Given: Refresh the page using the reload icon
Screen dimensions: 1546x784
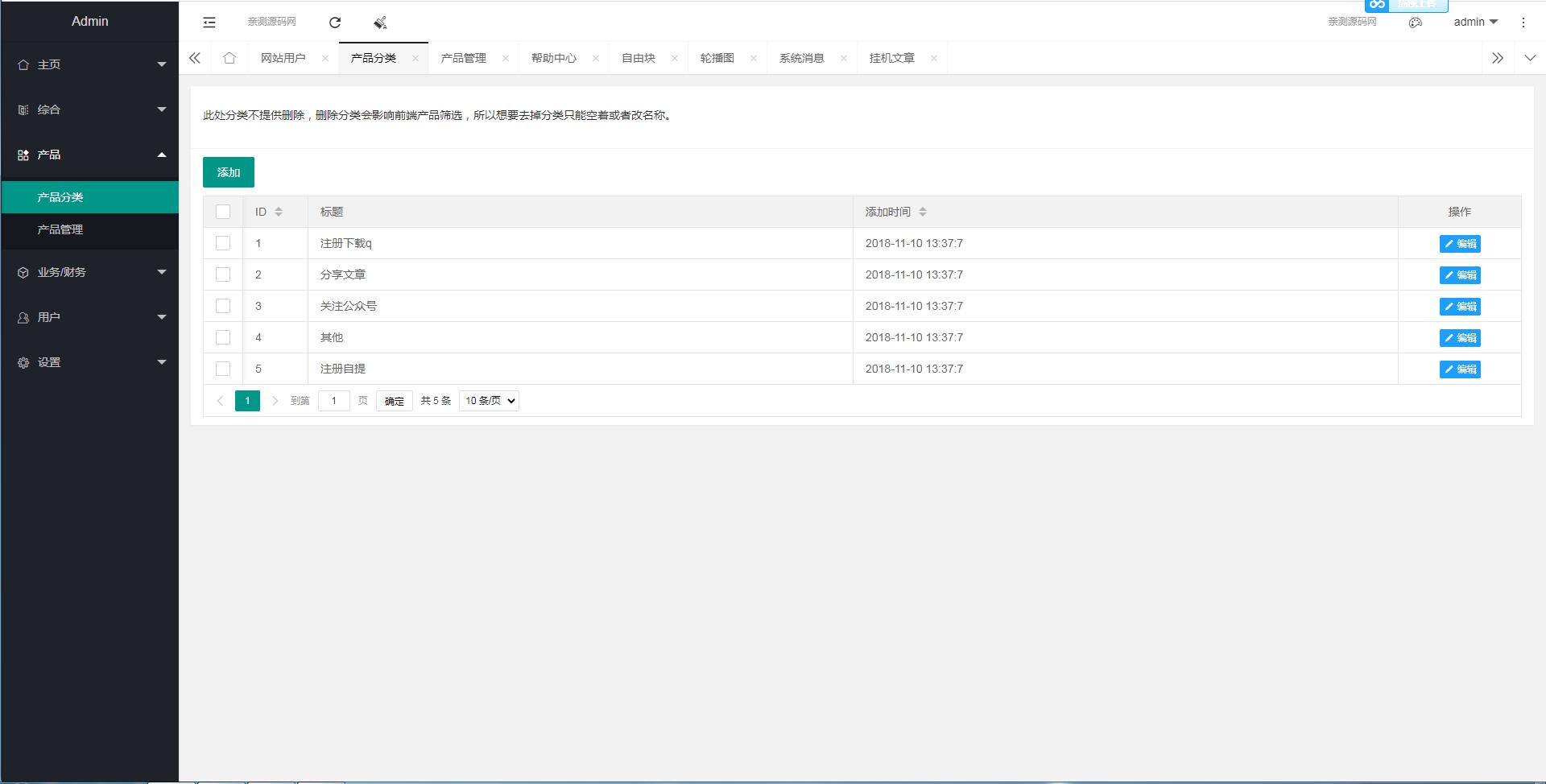Looking at the screenshot, I should tap(335, 23).
